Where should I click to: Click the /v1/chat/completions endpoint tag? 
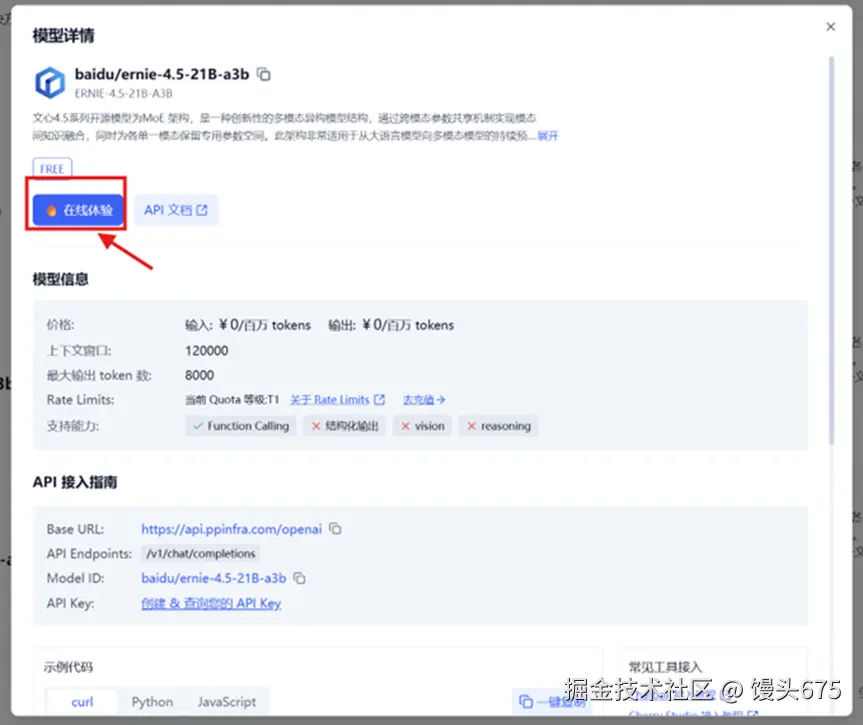(201, 553)
